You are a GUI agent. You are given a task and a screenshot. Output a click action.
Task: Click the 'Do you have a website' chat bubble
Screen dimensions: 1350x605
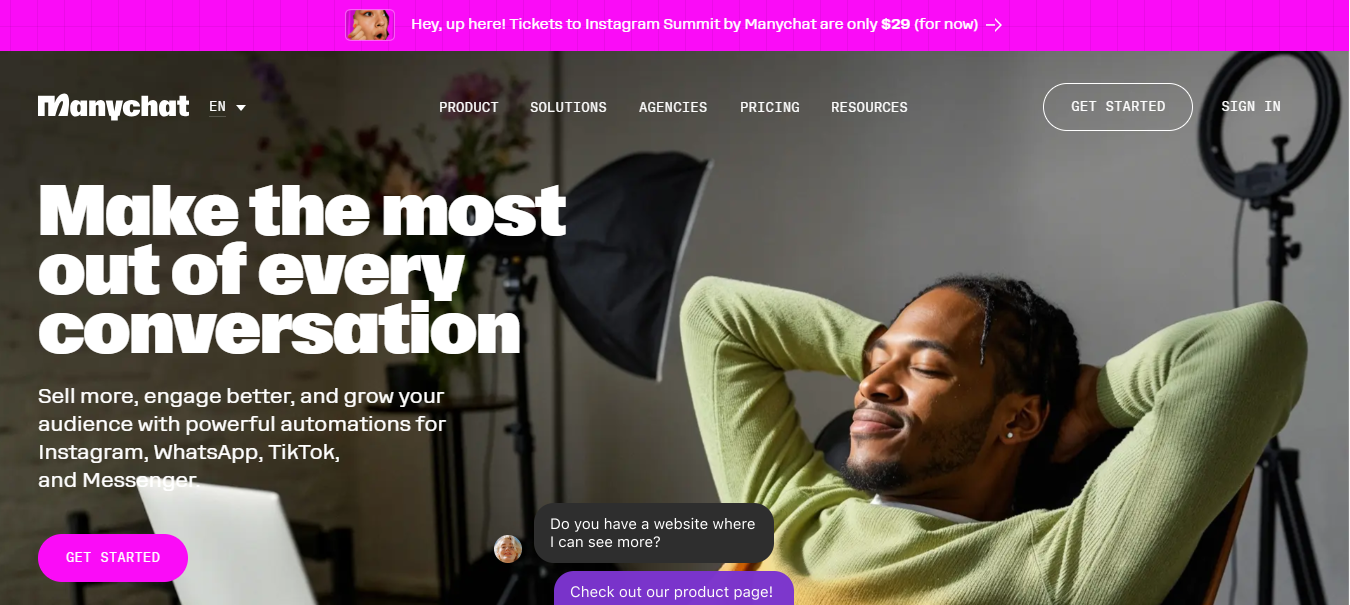654,533
